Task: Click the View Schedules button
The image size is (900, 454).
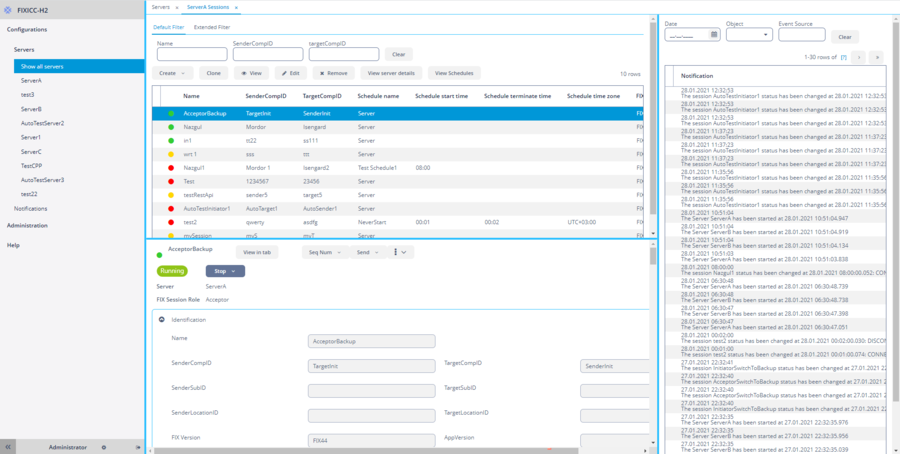Action: point(454,73)
